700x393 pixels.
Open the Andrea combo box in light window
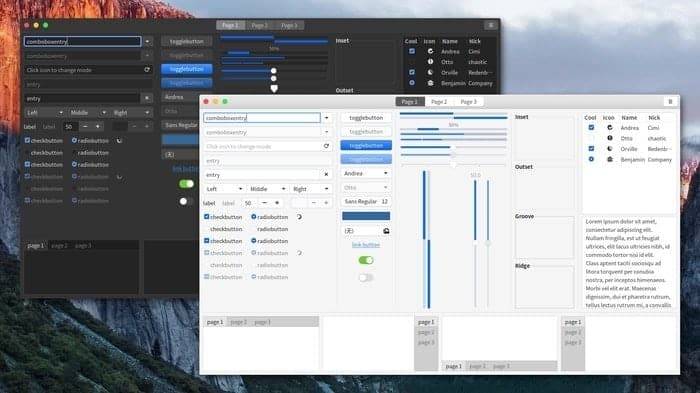coord(366,173)
